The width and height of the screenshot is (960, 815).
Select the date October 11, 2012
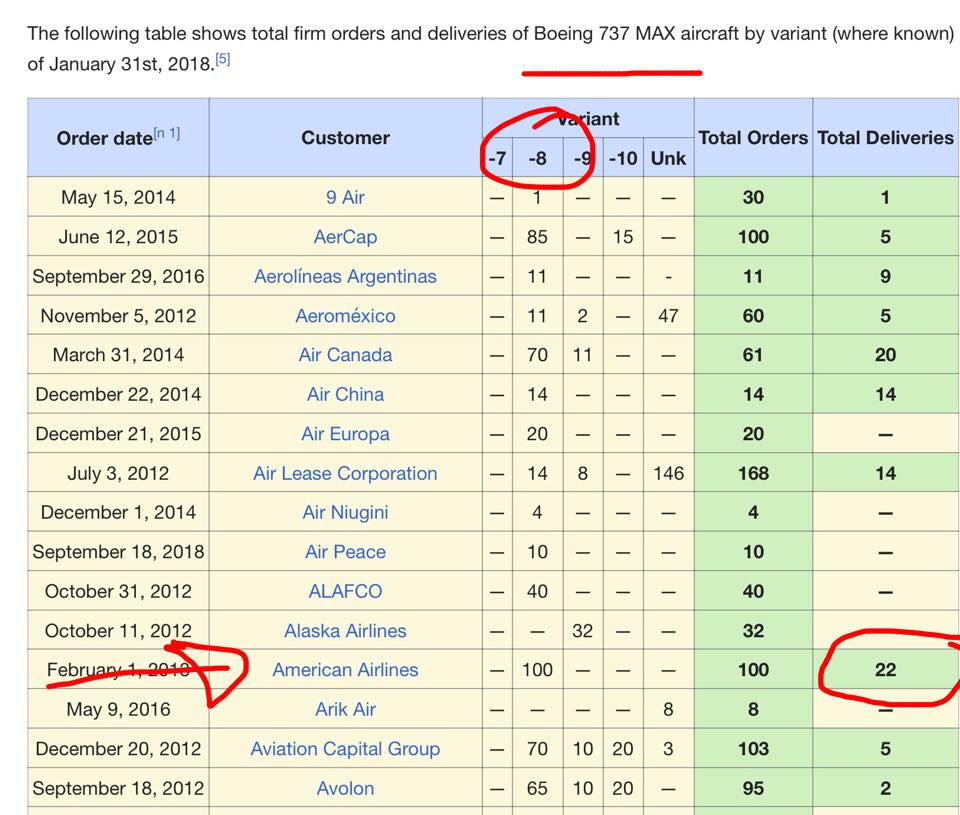tap(118, 631)
